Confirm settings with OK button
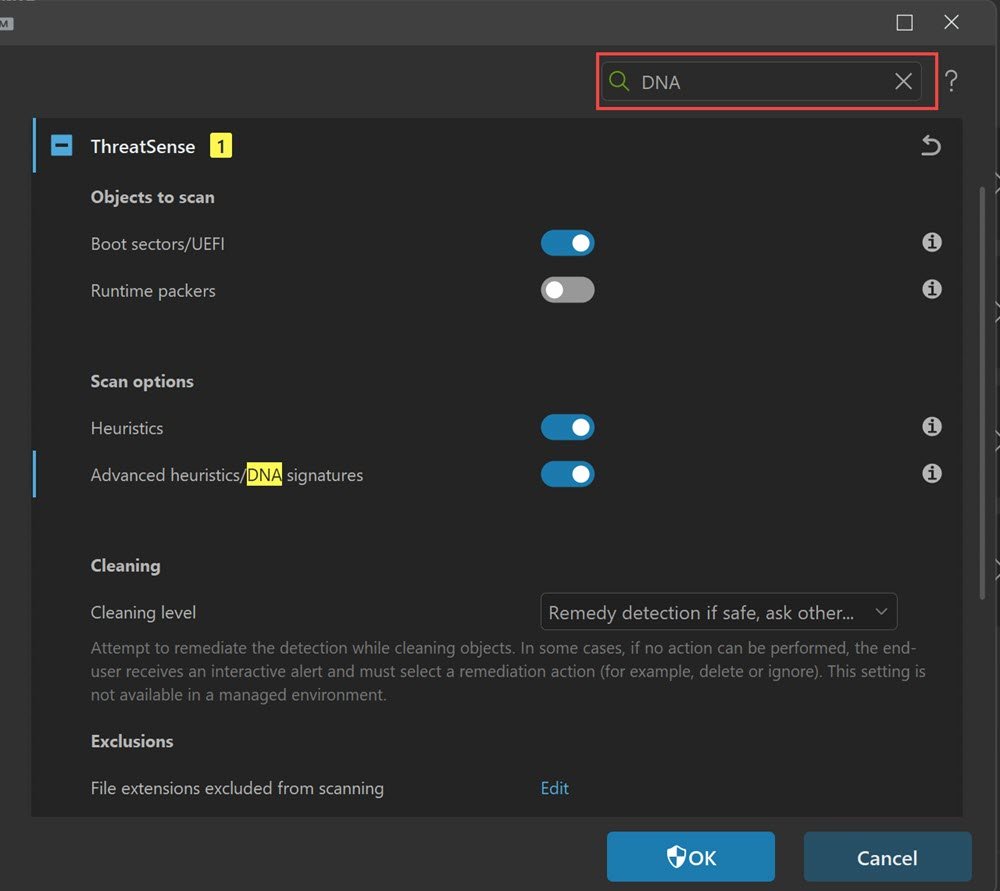1000x891 pixels. pos(691,857)
